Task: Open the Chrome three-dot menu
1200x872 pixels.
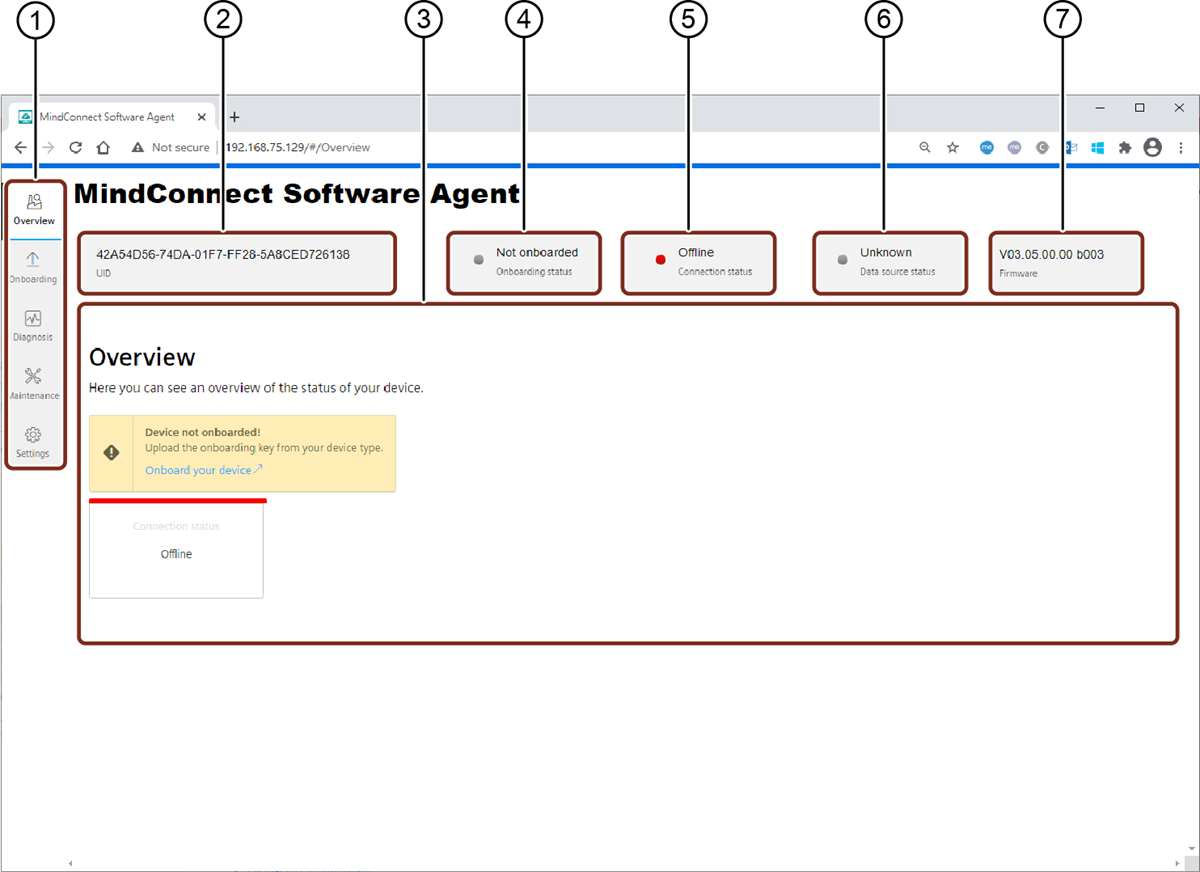Action: [1181, 147]
